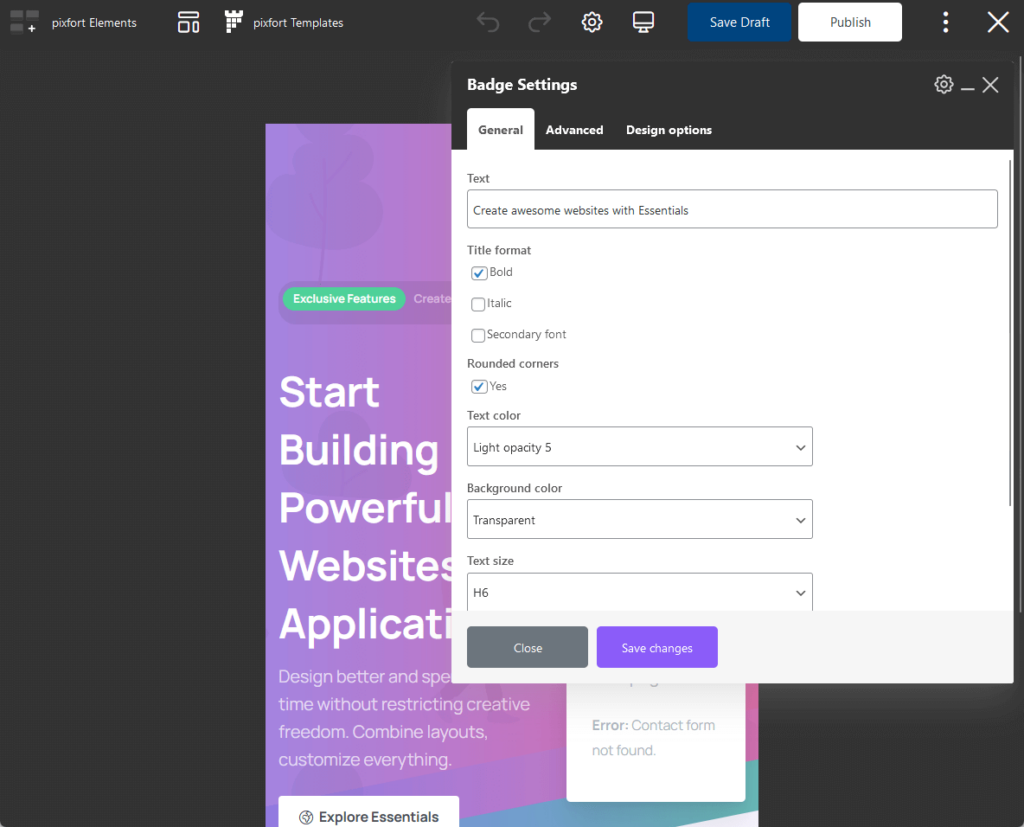
Task: Click the undo arrow in the top bar
Action: (x=488, y=21)
